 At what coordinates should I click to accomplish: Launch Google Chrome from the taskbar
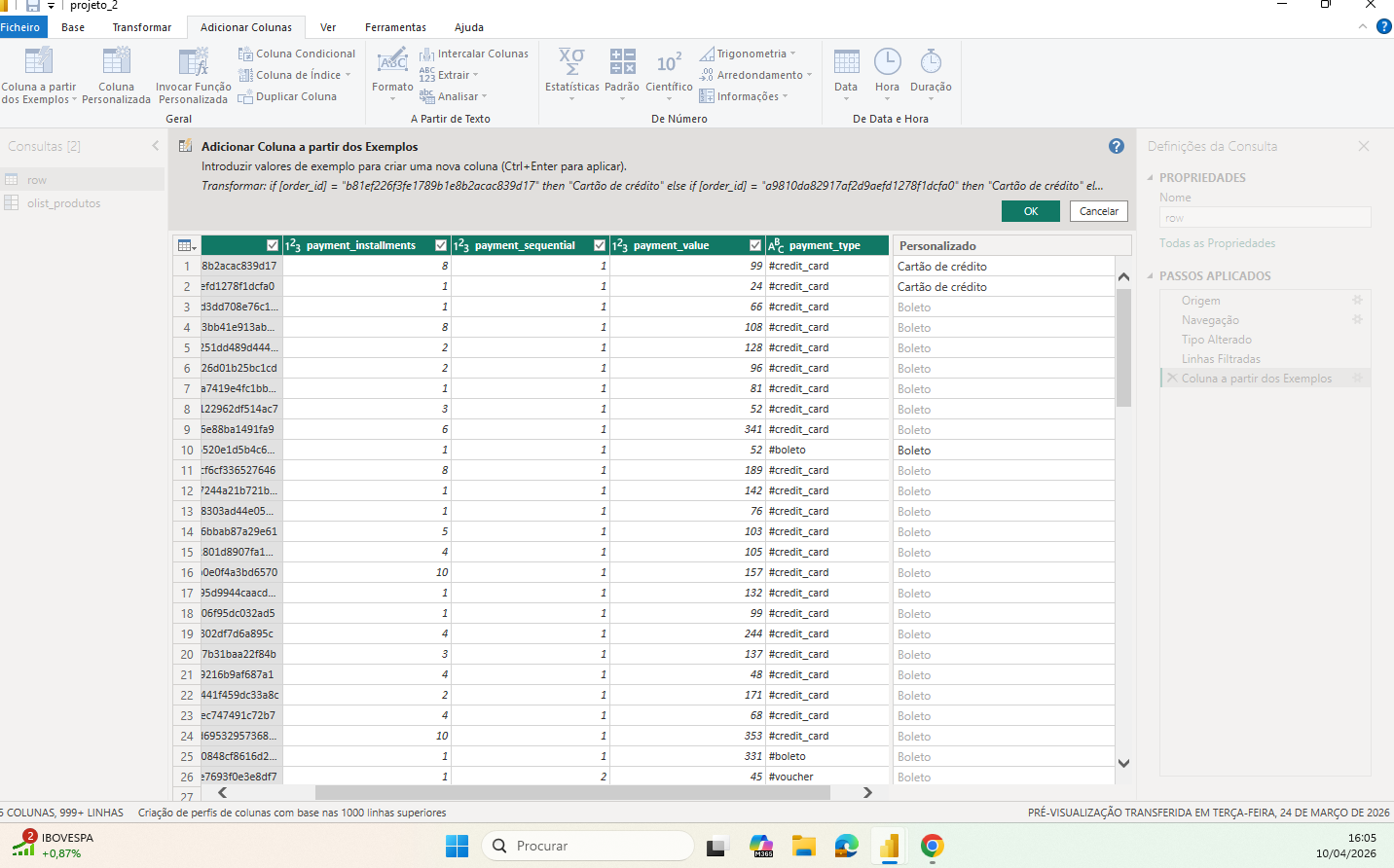[x=932, y=846]
